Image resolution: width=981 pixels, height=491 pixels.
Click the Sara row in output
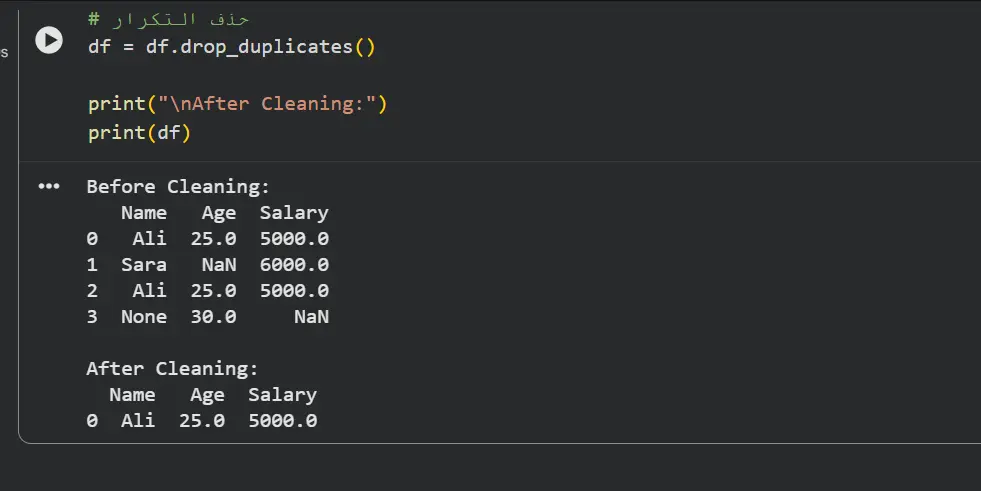[144, 265]
